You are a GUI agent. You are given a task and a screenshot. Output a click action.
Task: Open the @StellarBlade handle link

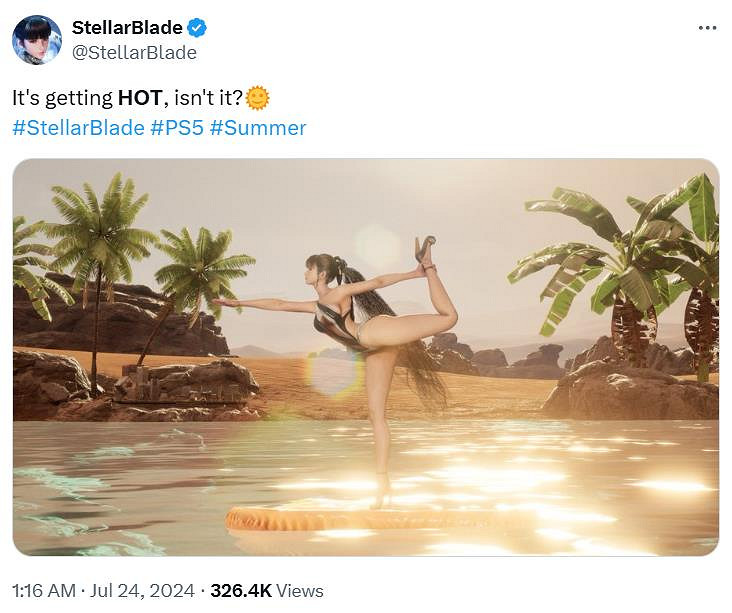click(134, 52)
